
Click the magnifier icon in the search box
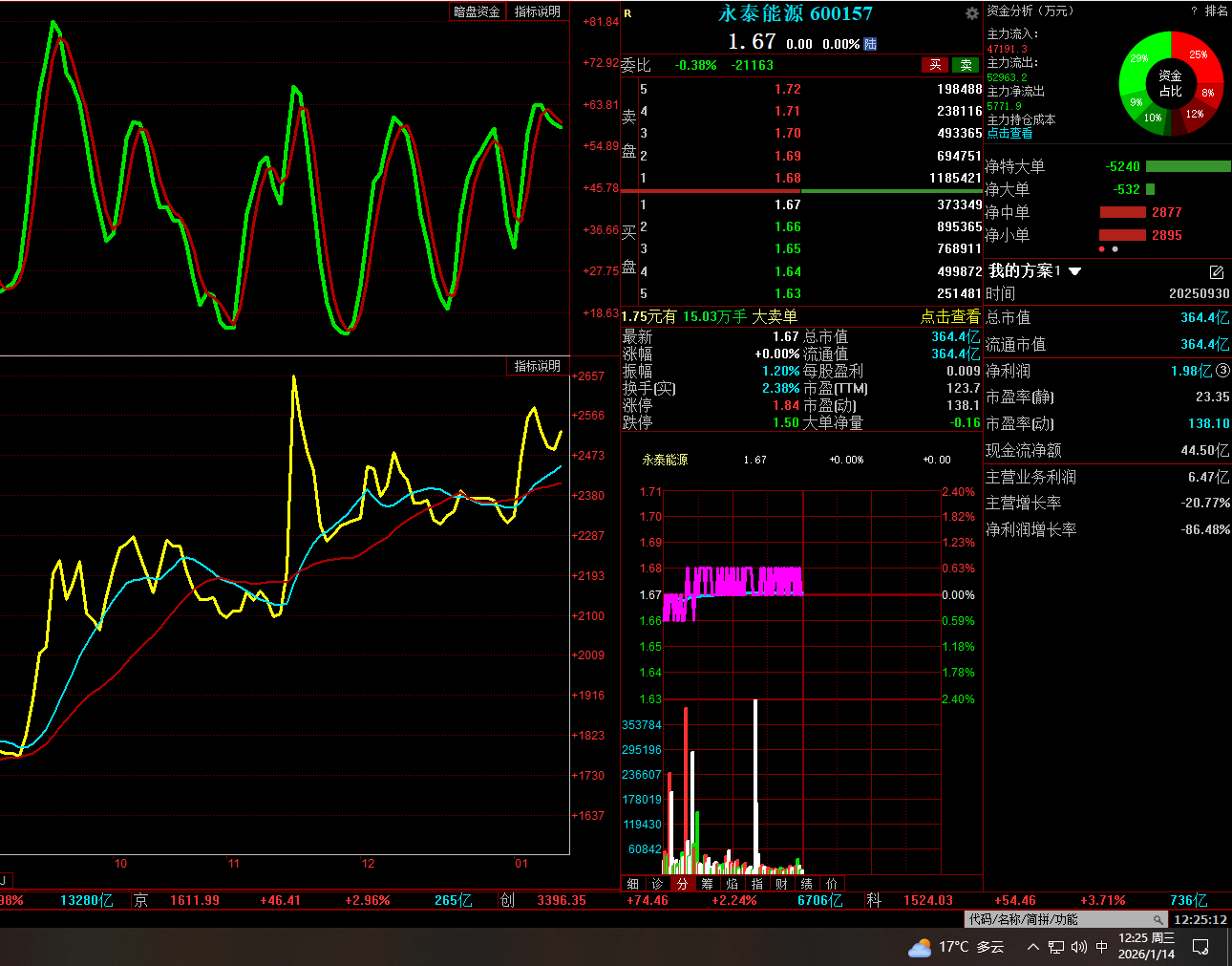tap(1158, 919)
